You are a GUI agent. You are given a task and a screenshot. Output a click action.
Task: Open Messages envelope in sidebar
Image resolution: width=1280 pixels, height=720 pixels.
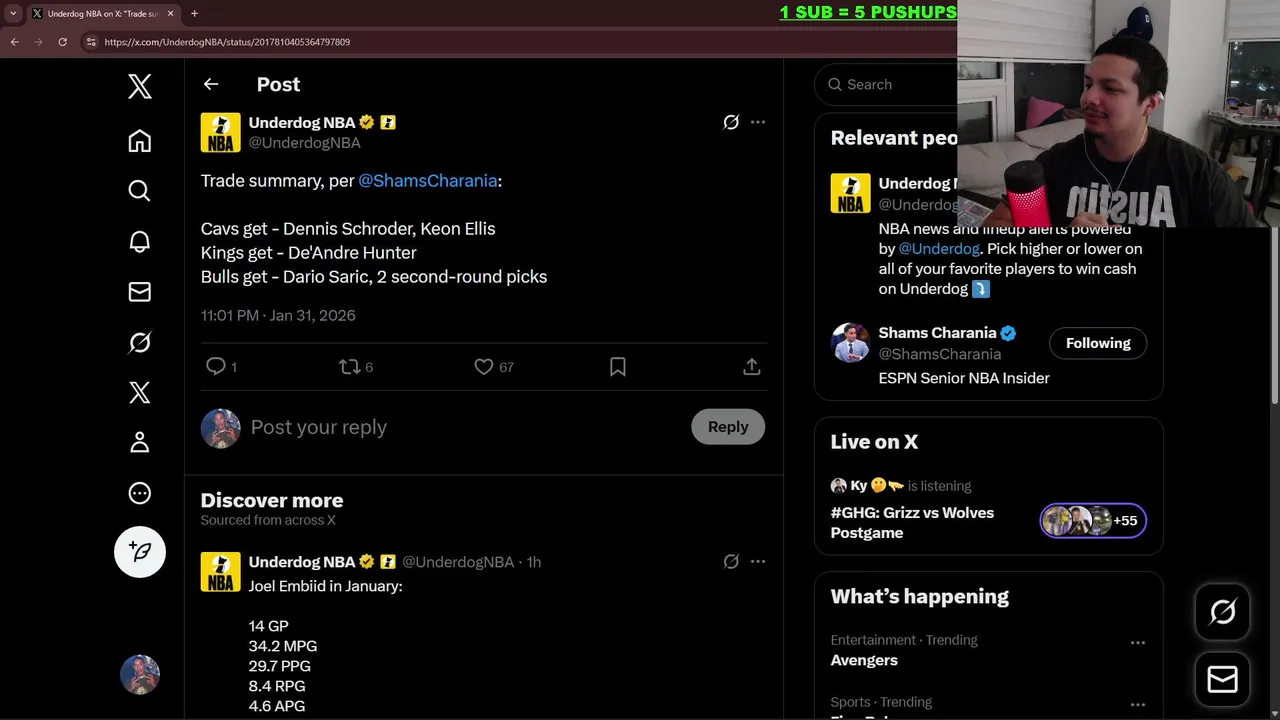click(140, 292)
